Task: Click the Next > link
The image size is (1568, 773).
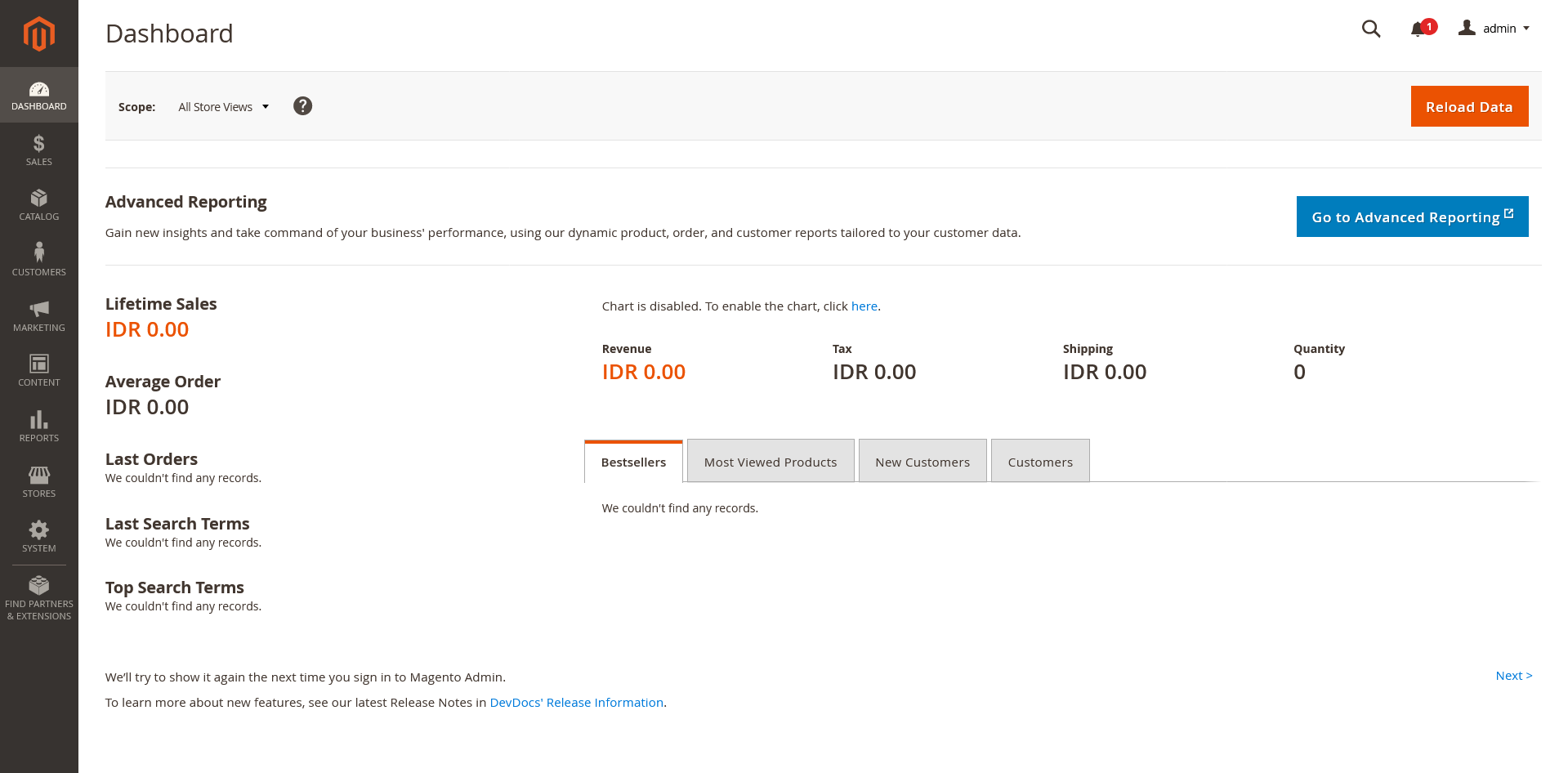Action: click(x=1514, y=676)
